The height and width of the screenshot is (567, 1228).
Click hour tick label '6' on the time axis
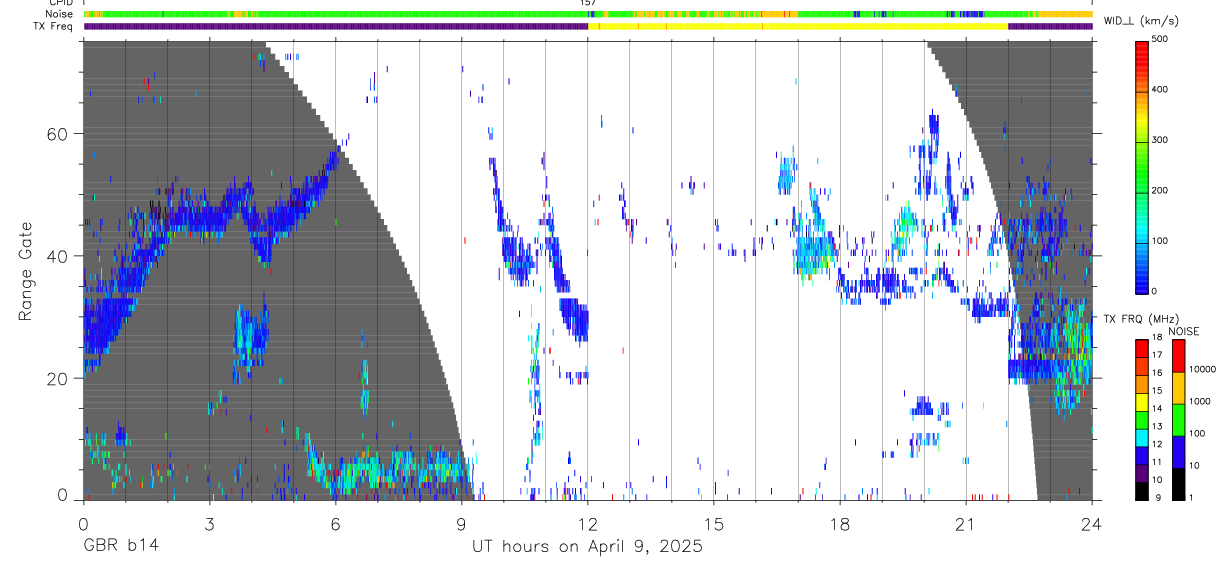tap(335, 524)
